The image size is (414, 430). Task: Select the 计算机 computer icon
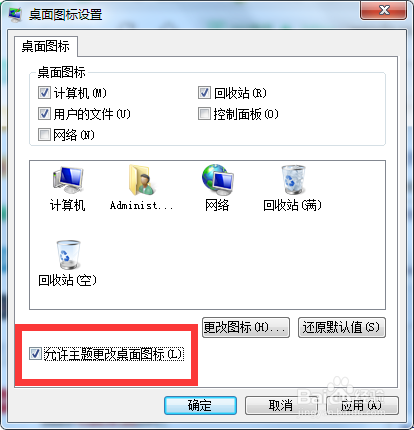click(68, 180)
